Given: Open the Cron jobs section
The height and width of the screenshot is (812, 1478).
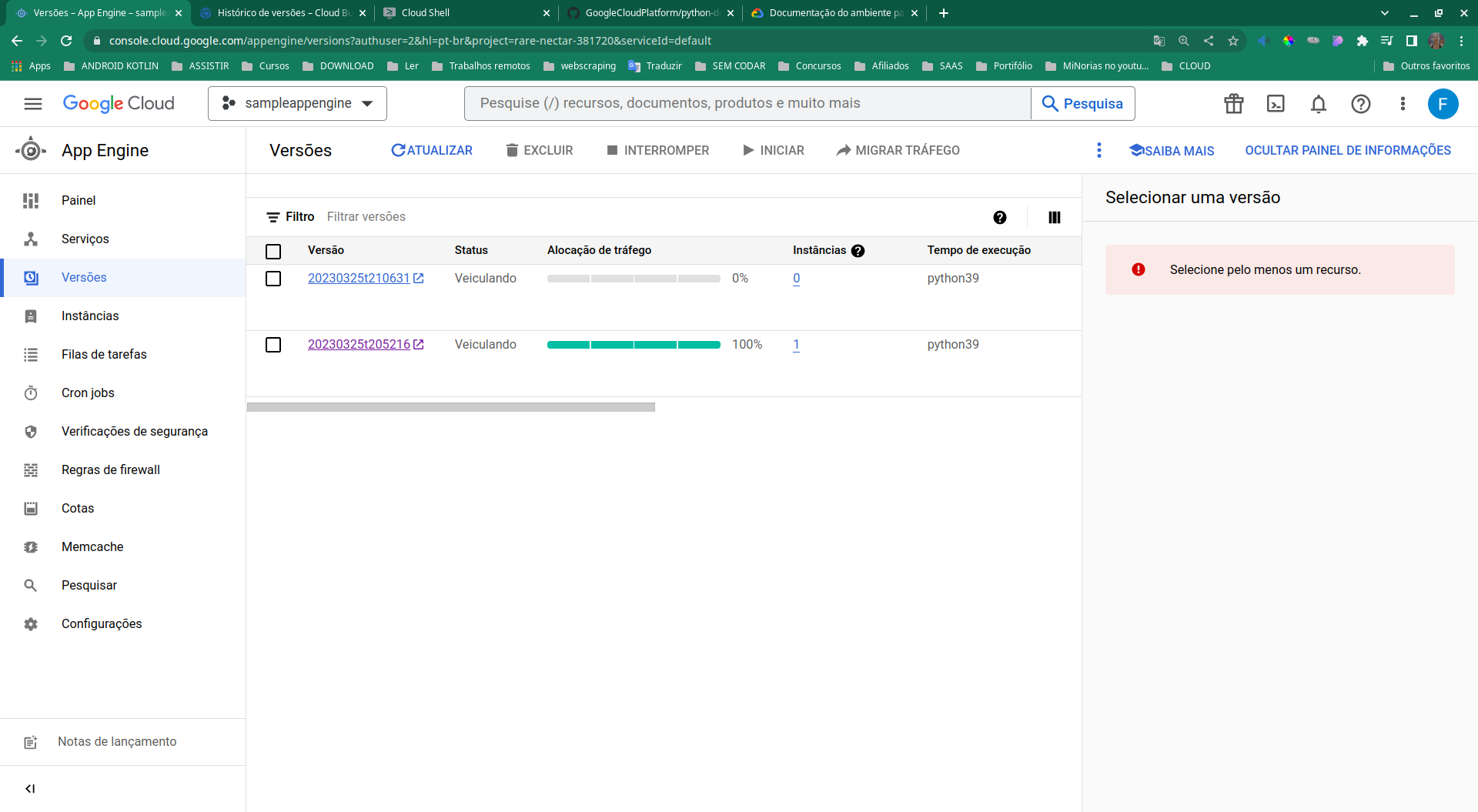Looking at the screenshot, I should coord(88,393).
